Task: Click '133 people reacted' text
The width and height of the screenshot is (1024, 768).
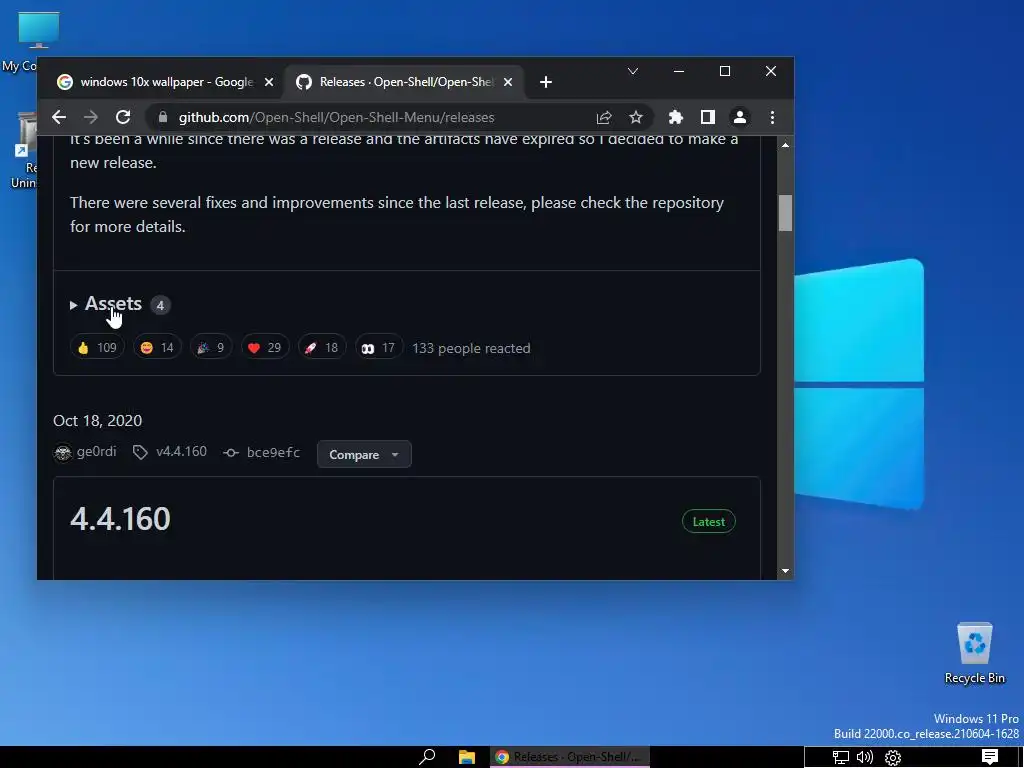Action: (x=471, y=348)
